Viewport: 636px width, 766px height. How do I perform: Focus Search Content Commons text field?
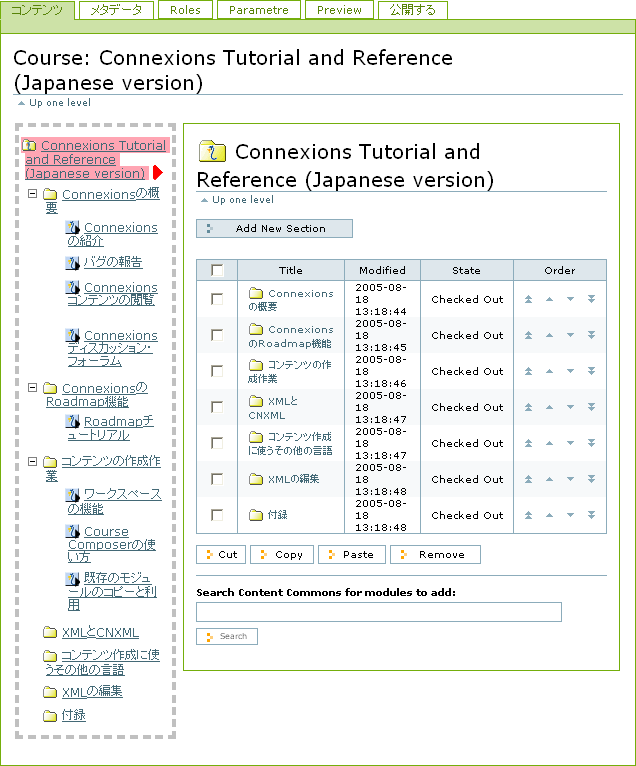coord(379,612)
